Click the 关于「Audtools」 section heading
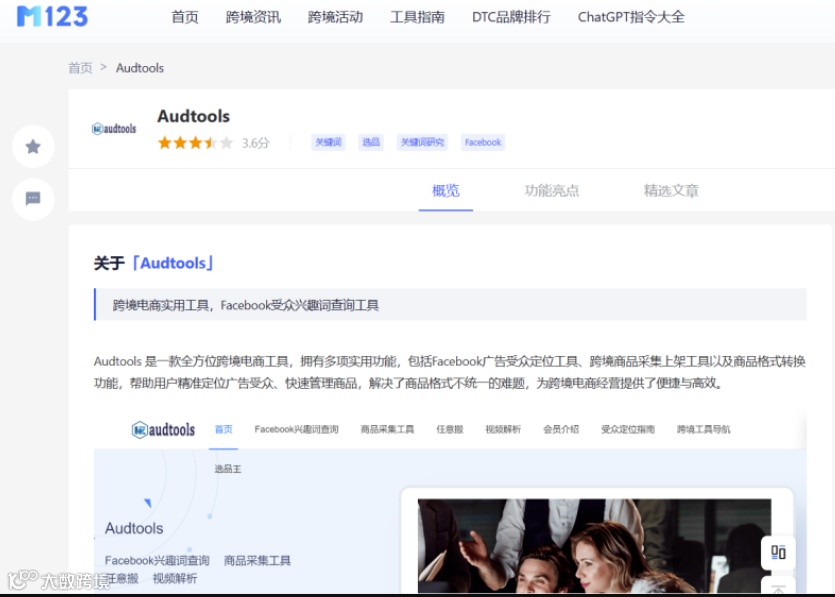 [154, 263]
